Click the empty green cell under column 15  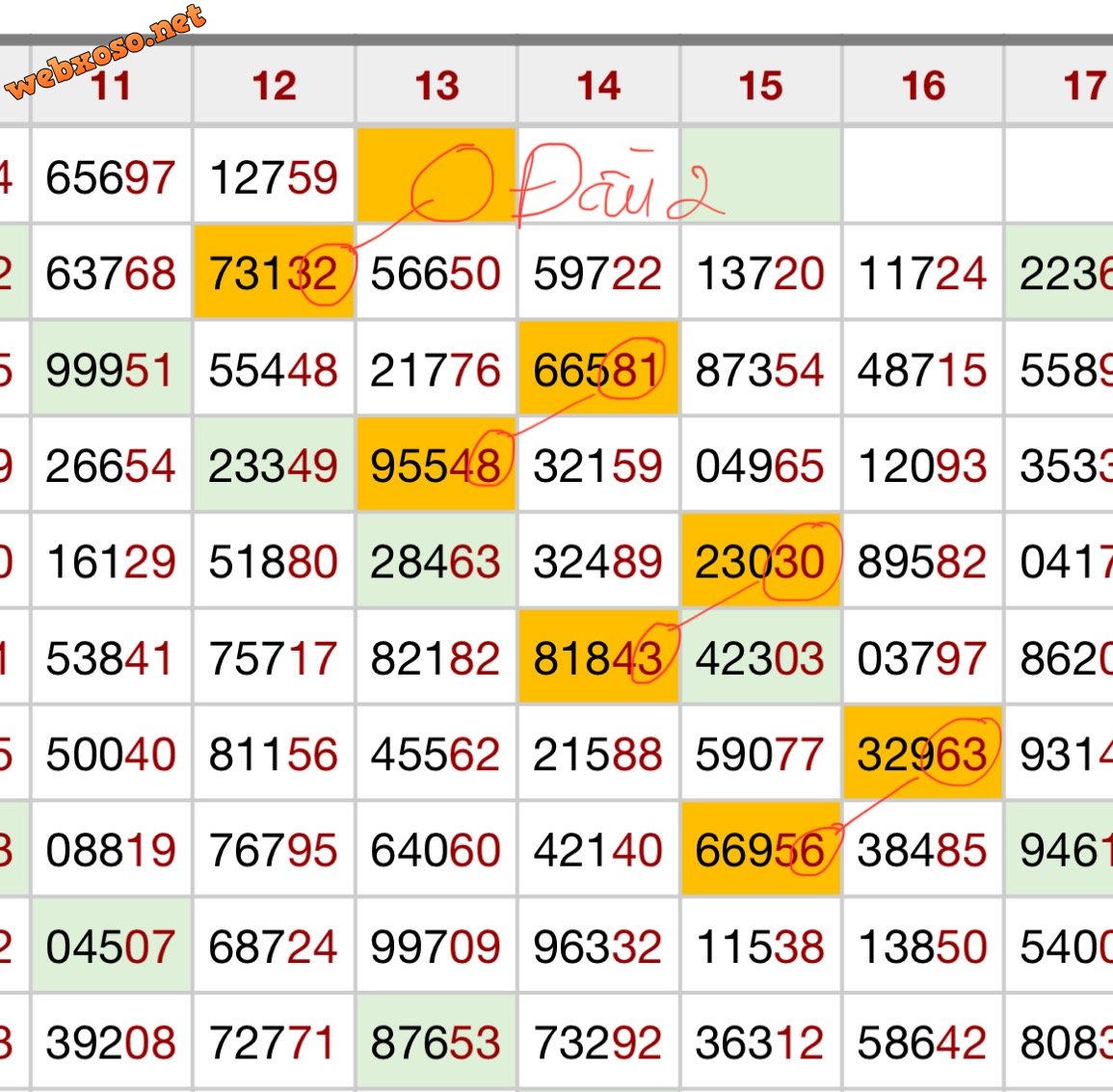coord(760,176)
